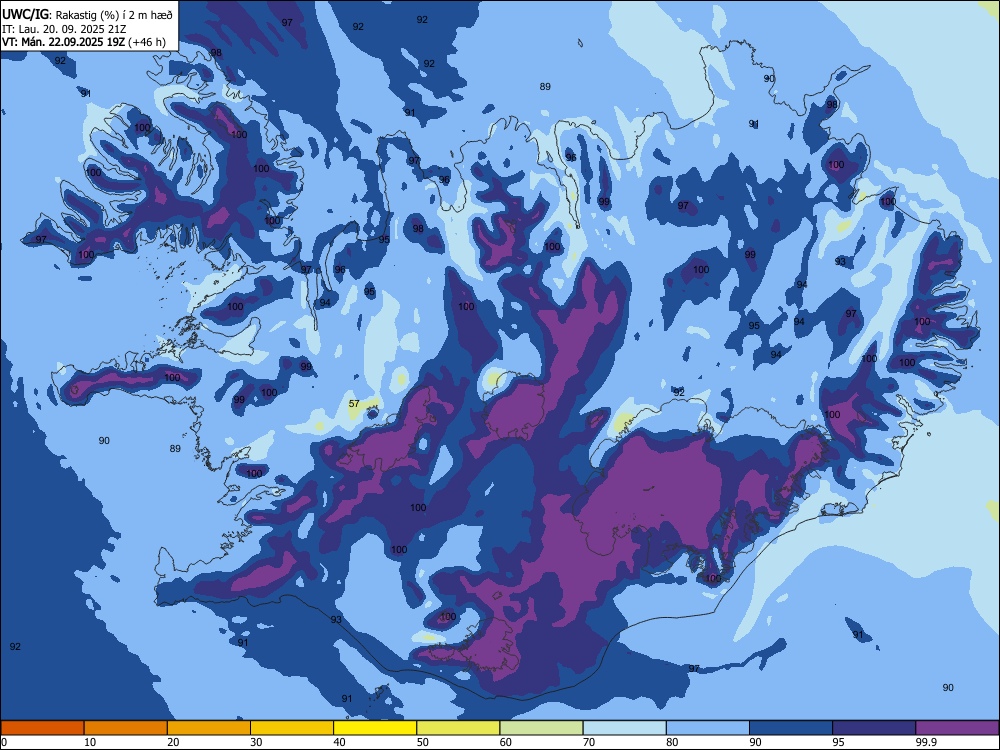Pick the light orange 20–30 legend swatch
The image size is (1000, 750).
[x=209, y=728]
